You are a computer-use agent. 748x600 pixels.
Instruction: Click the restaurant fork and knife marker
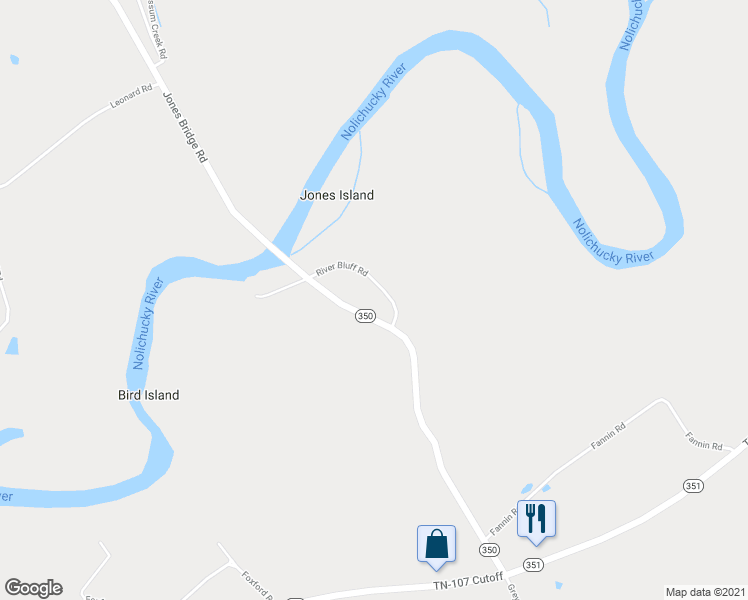click(536, 522)
